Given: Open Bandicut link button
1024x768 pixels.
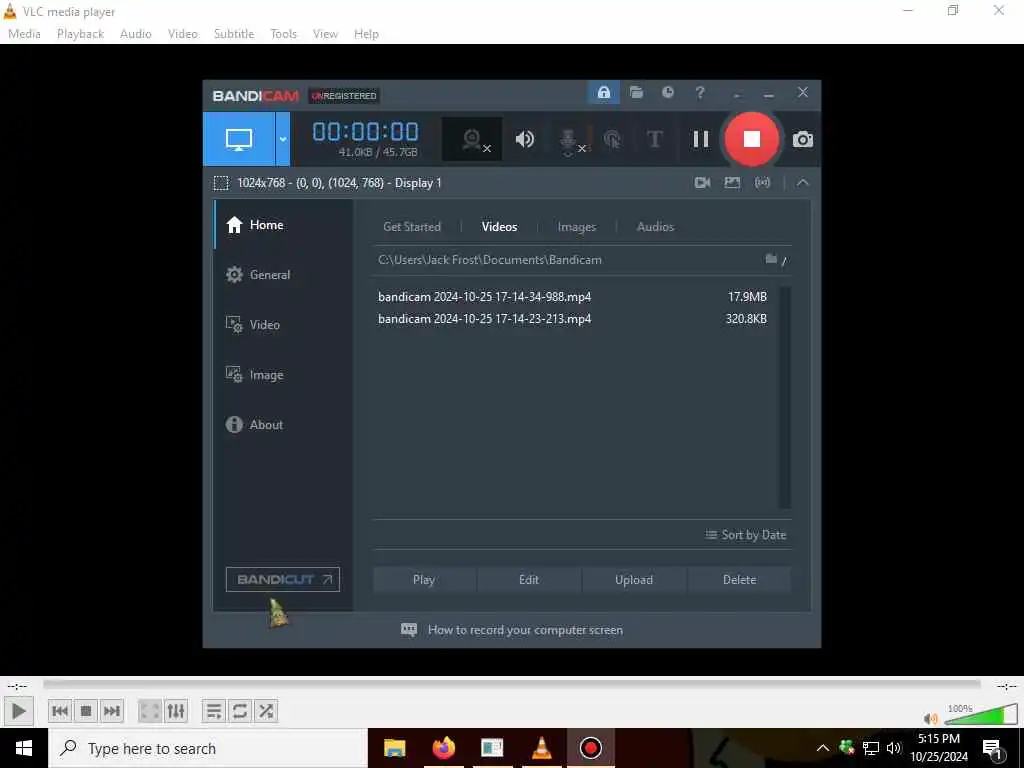Looking at the screenshot, I should (x=283, y=579).
